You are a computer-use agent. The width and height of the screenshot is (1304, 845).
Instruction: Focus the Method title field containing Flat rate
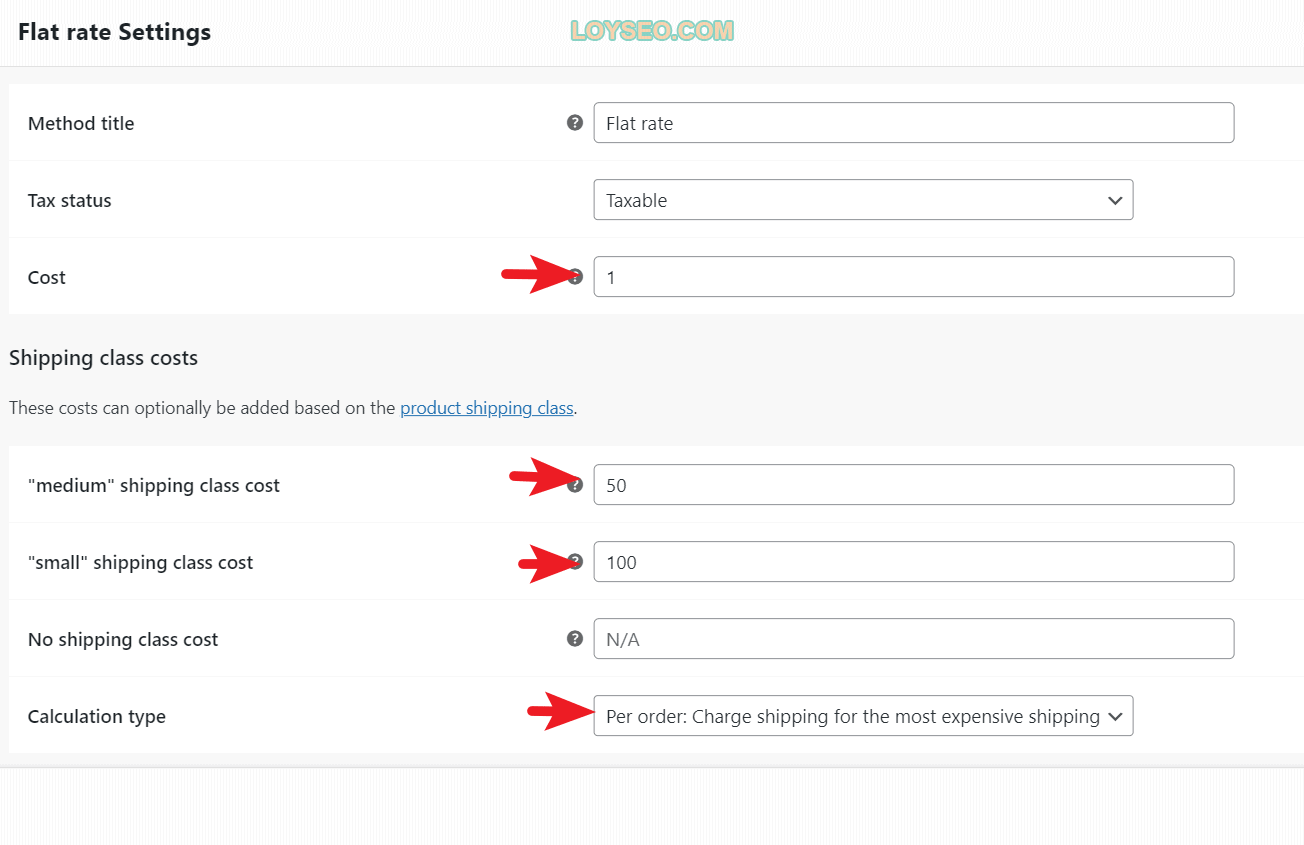914,123
